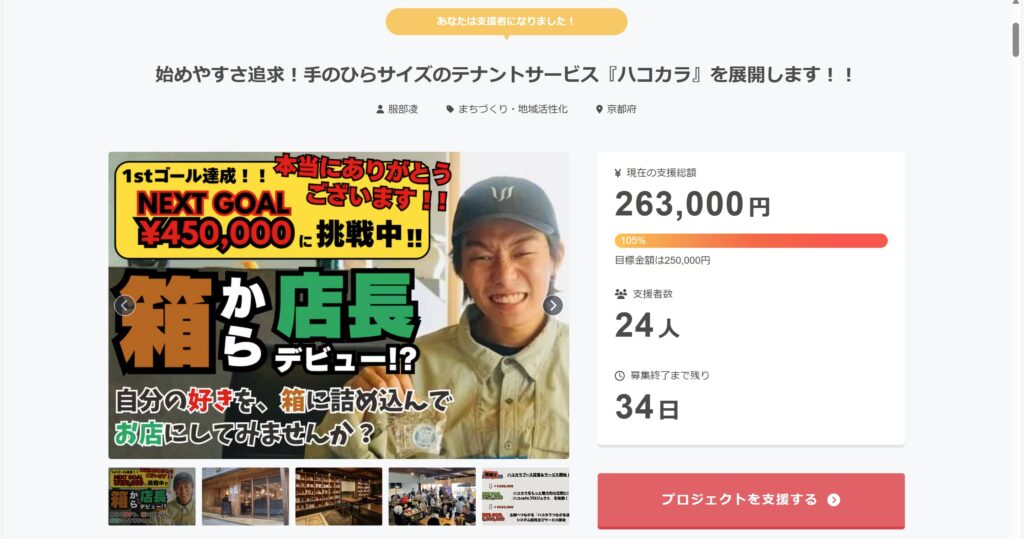The image size is (1024, 539).
Task: Open the まちづくり・地域活性化 category link
Action: (x=513, y=110)
